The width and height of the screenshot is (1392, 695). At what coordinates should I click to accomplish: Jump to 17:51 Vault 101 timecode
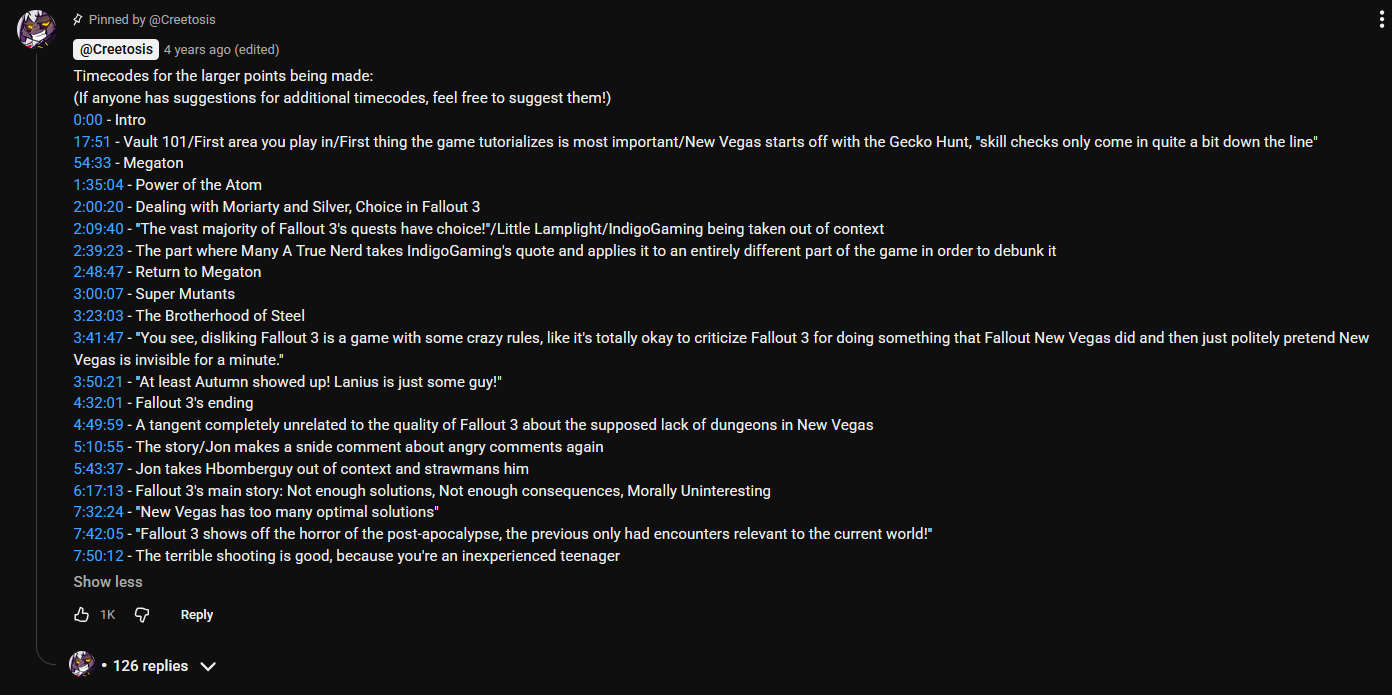tap(92, 142)
